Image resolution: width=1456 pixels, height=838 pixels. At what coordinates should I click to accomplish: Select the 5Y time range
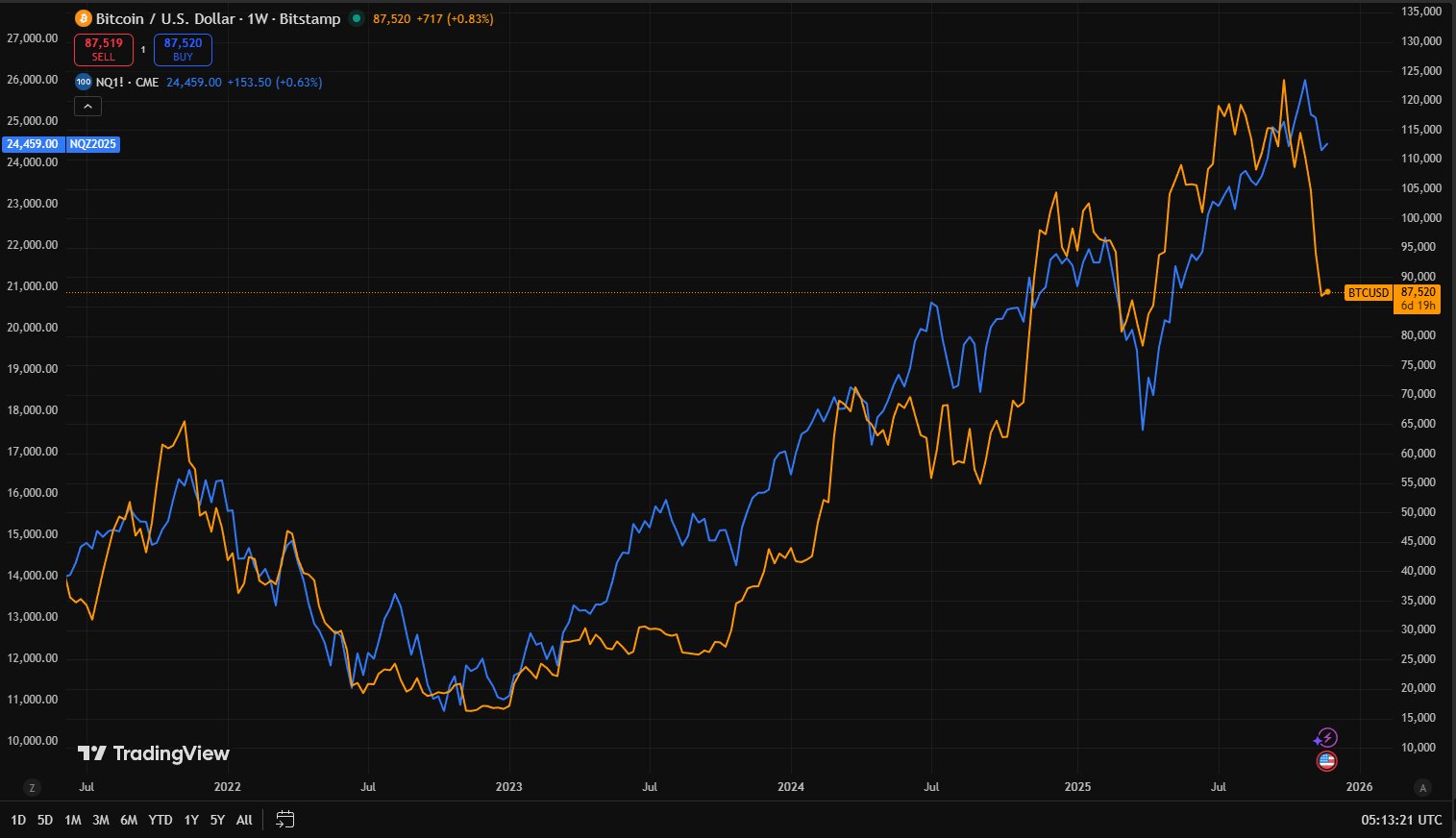[217, 820]
